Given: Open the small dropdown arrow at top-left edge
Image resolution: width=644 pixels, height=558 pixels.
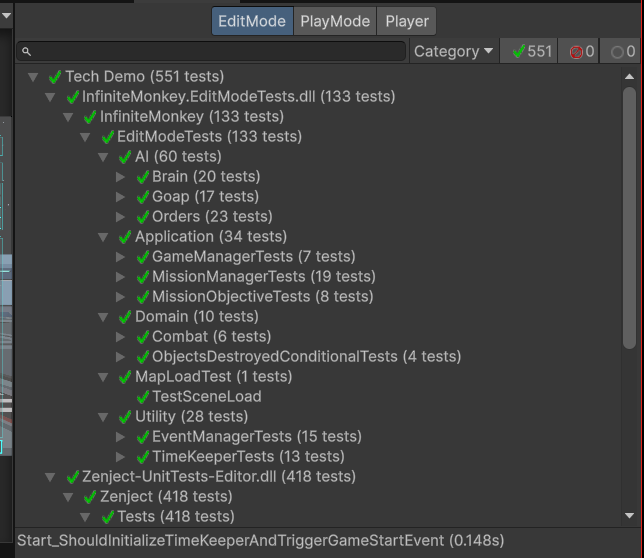Looking at the screenshot, I should (x=6, y=16).
